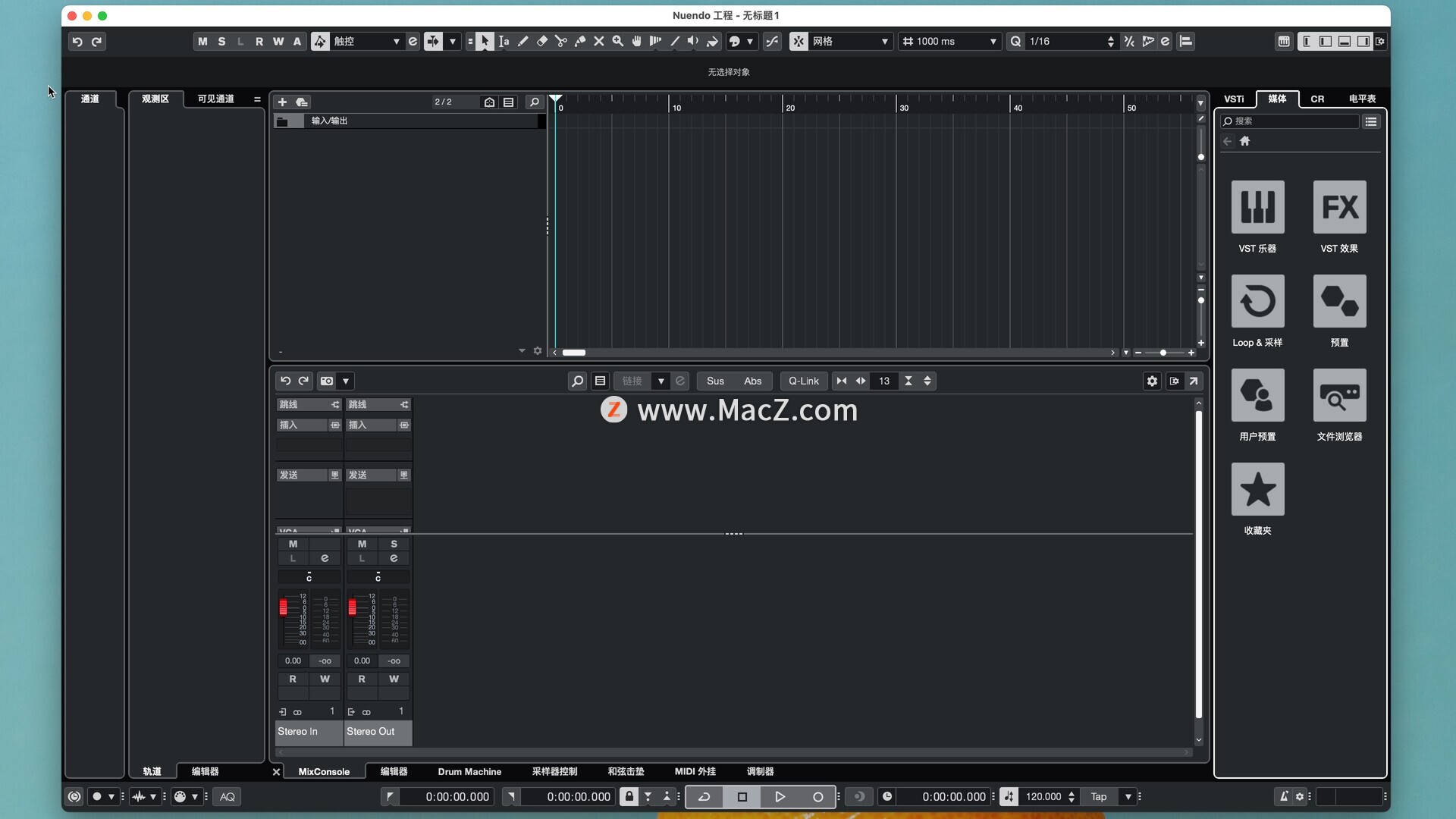
Task: Toggle global Solo S in top toolbar
Action: (x=221, y=42)
